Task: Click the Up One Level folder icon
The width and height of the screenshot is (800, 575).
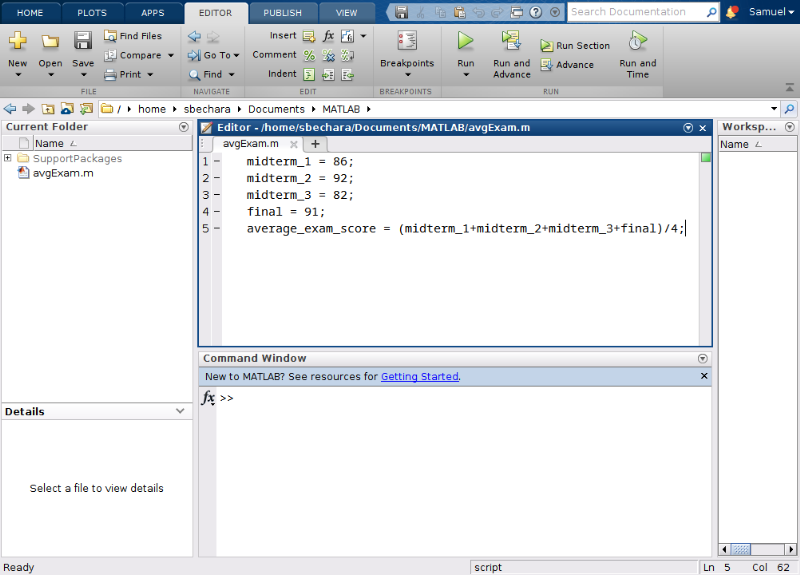Action: 48,109
